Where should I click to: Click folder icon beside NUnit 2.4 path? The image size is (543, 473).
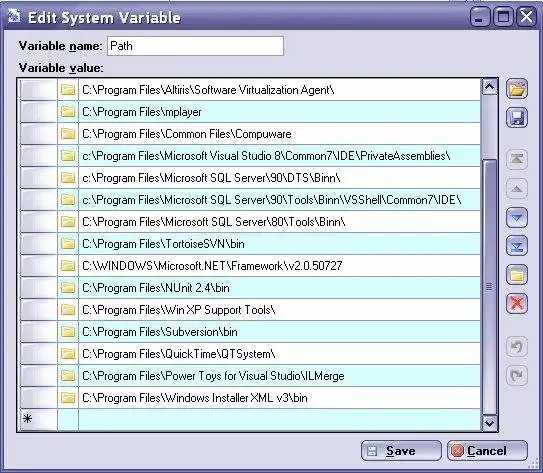[x=68, y=288]
